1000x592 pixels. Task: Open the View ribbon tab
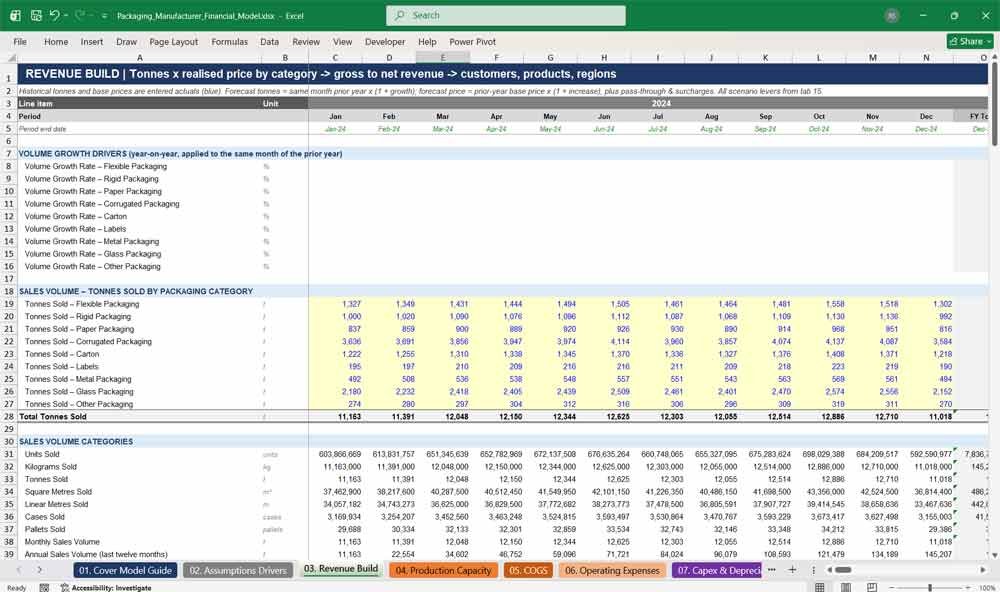click(342, 41)
